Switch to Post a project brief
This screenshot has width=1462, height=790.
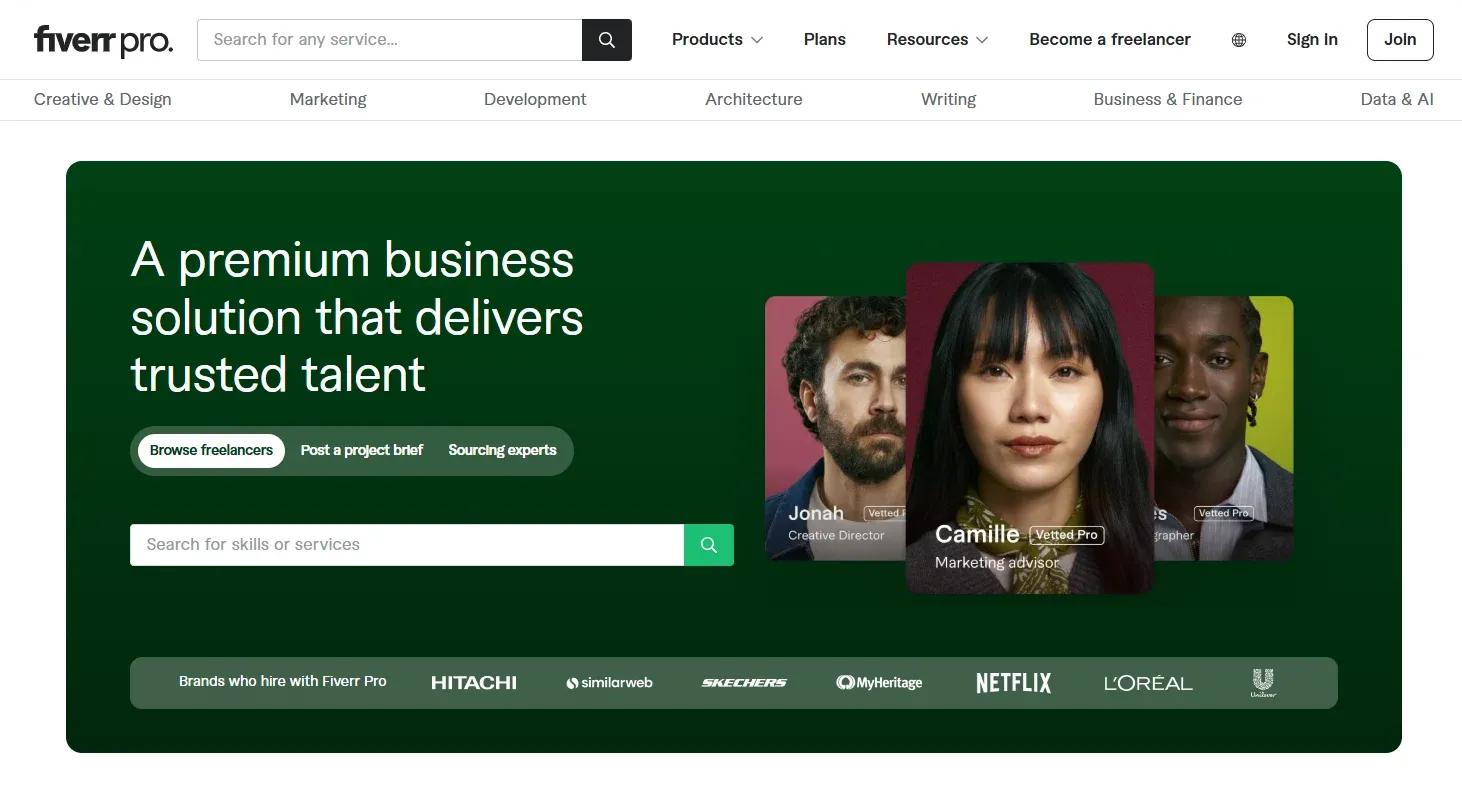pyautogui.click(x=361, y=450)
